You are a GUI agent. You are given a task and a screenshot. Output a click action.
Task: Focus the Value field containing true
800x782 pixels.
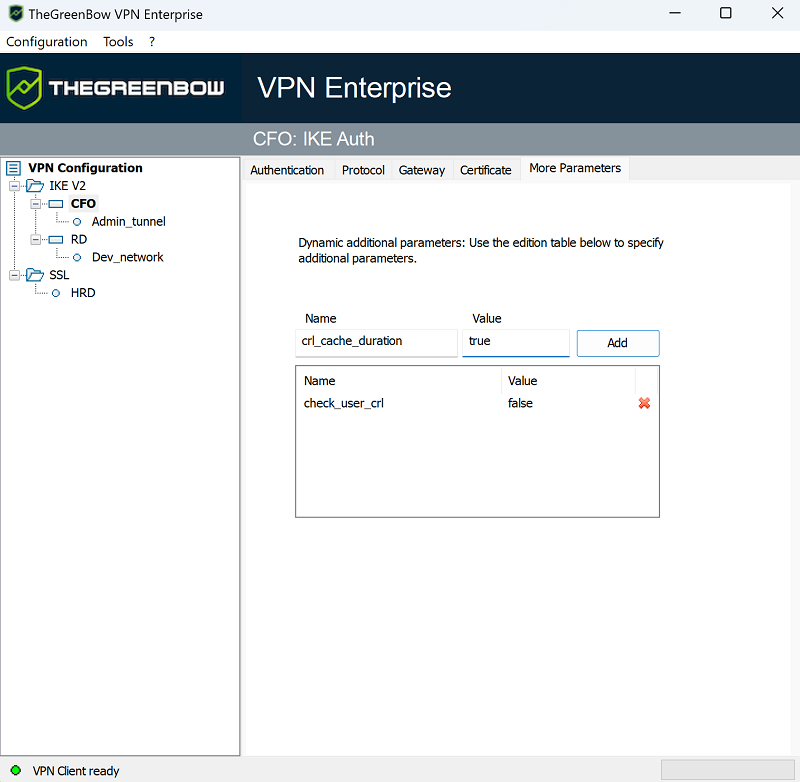tap(516, 342)
